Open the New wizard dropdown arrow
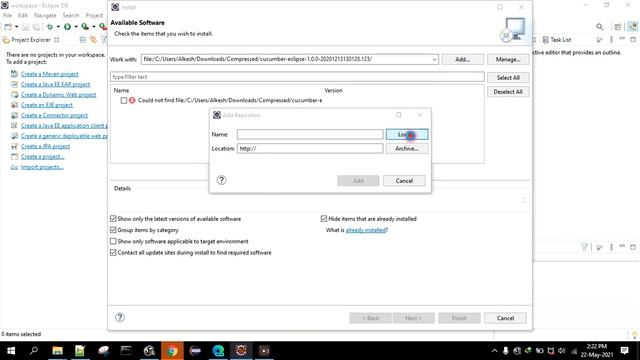 click(16, 27)
